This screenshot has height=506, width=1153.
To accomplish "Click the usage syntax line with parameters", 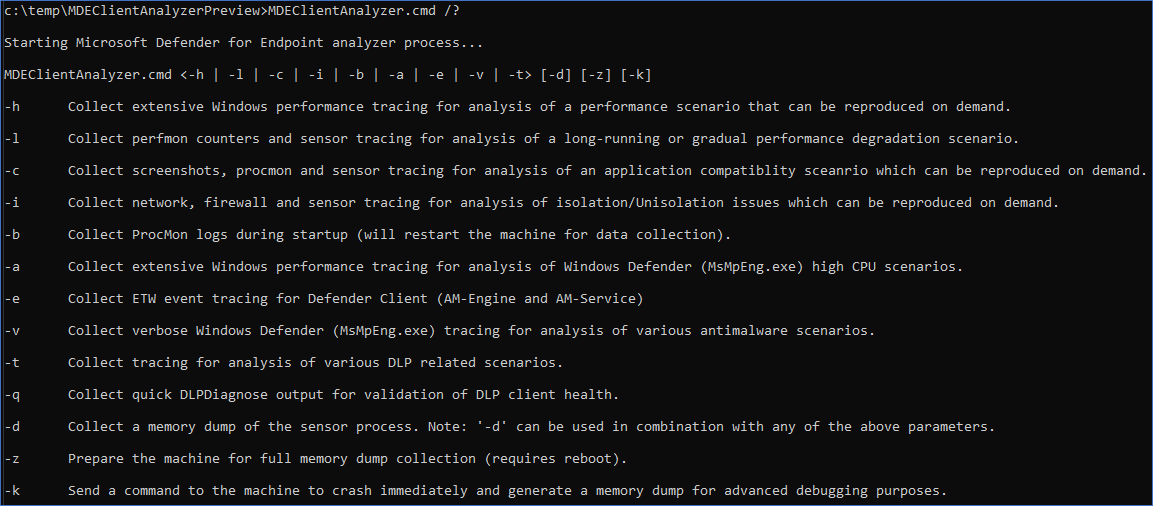I will (327, 75).
